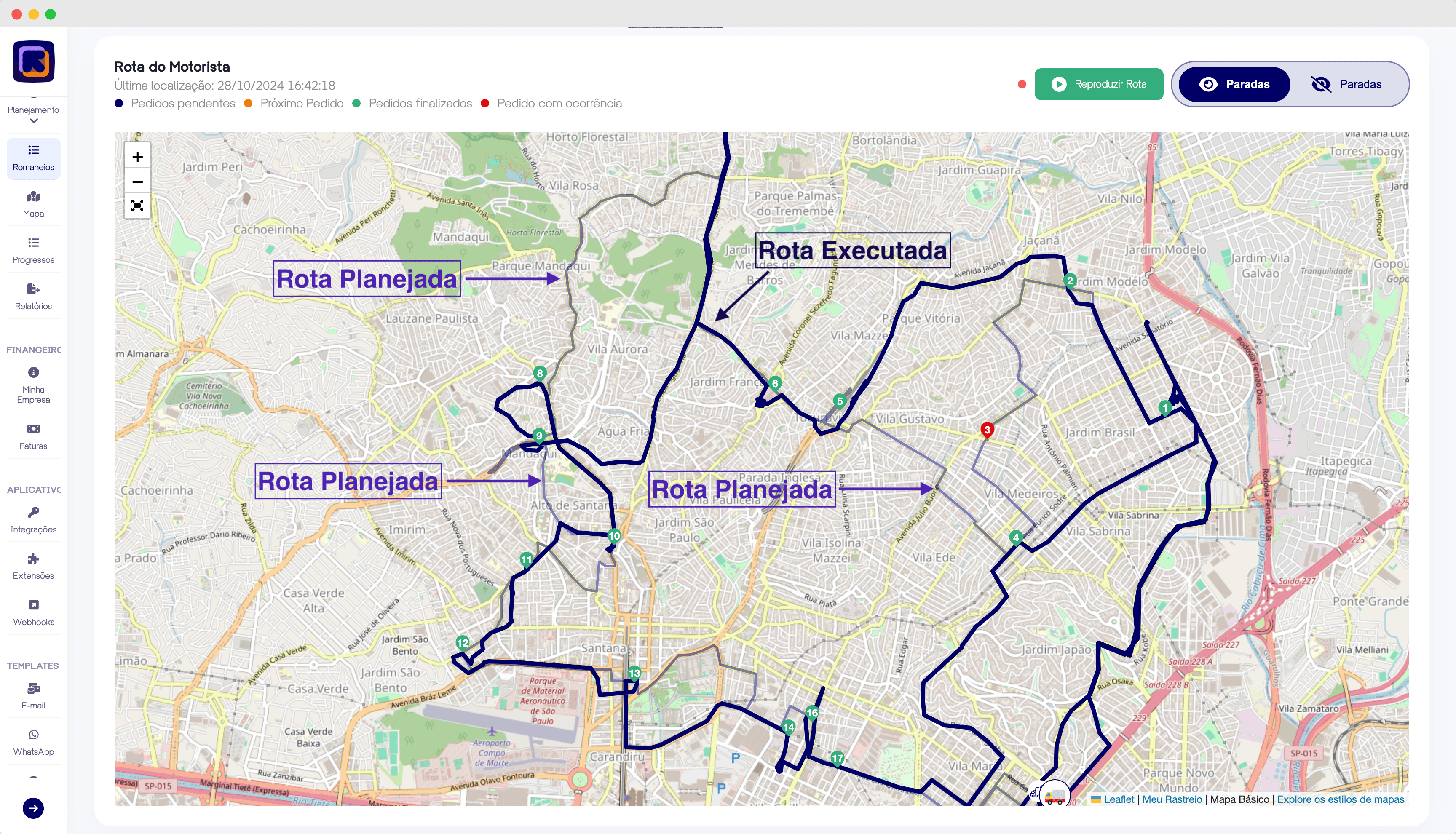Expand the sidebar with the arrow button

33,808
